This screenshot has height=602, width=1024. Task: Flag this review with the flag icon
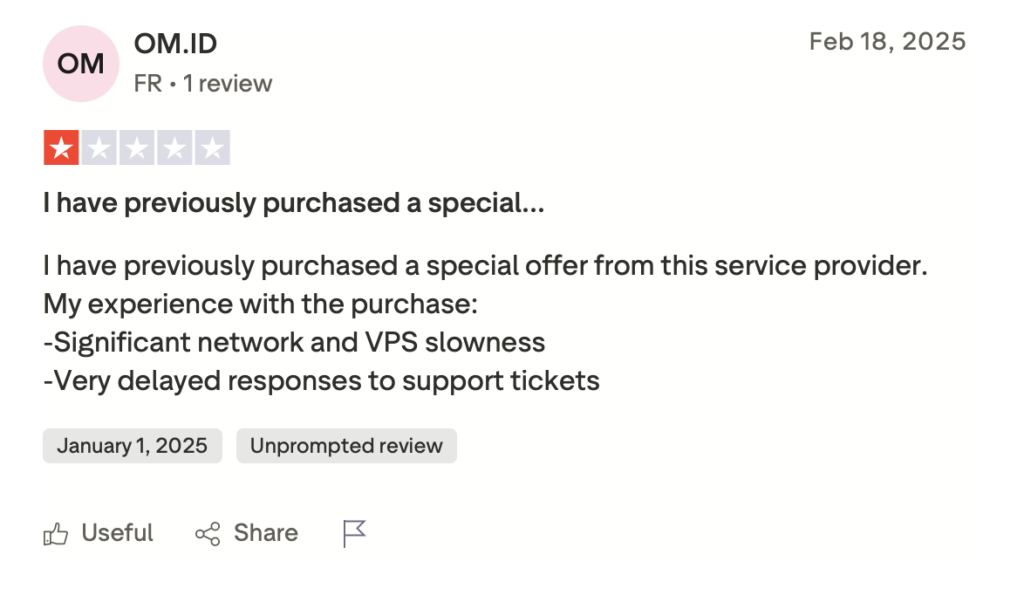(355, 533)
